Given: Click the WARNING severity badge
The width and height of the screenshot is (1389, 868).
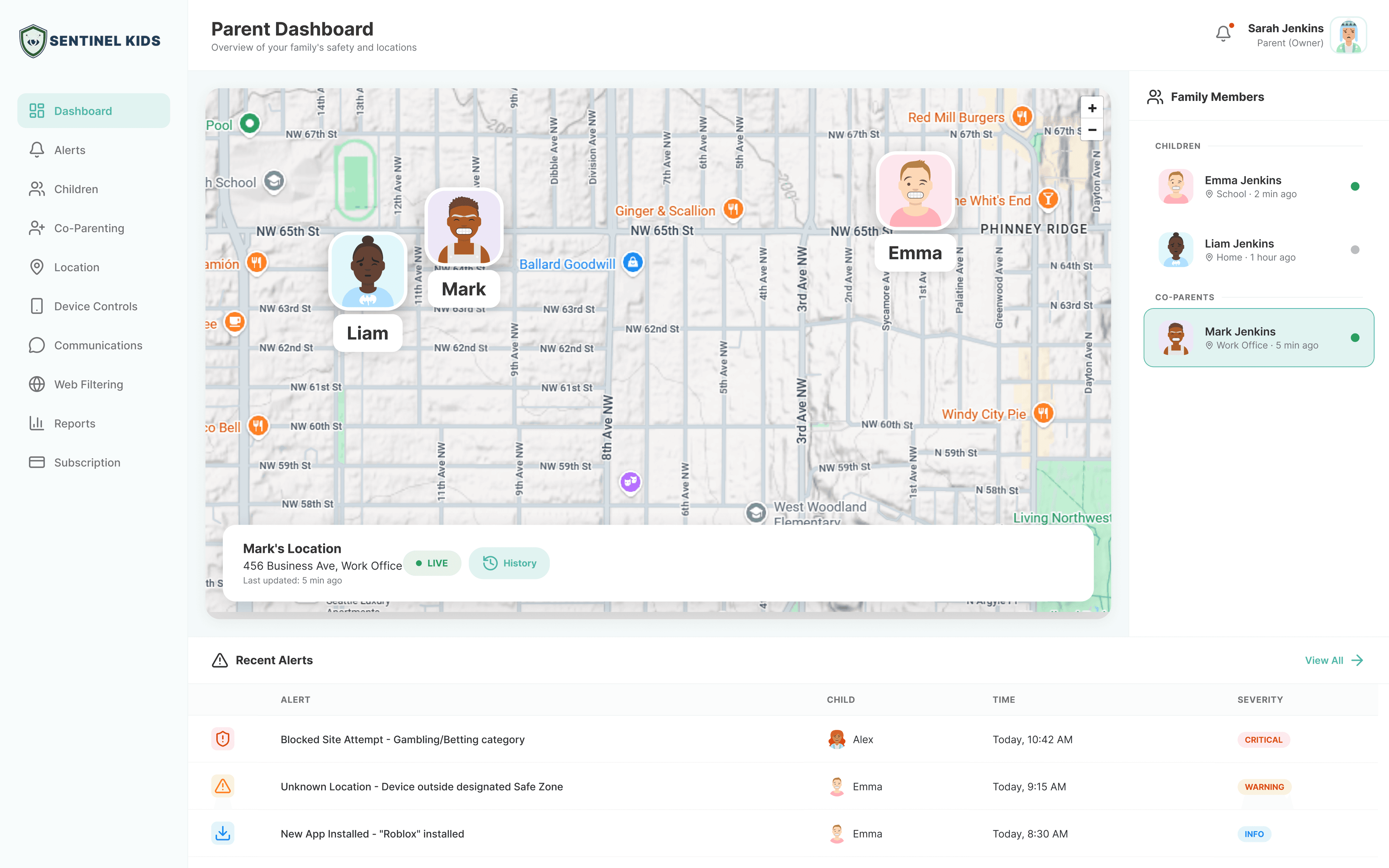Looking at the screenshot, I should click(1265, 787).
